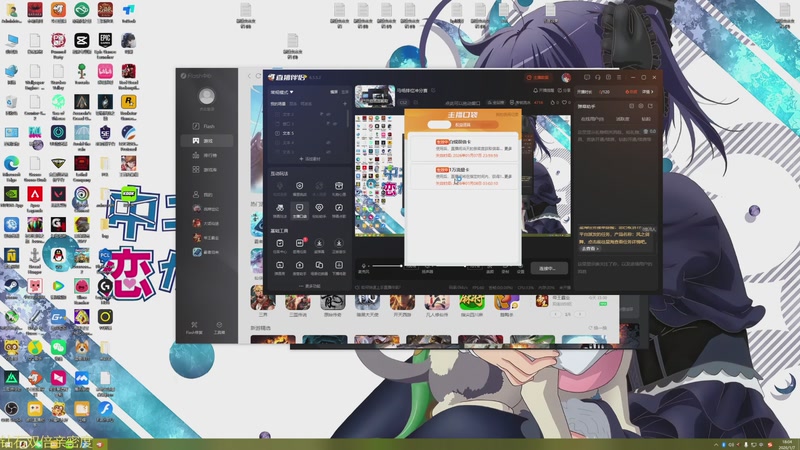Toggle visibility eye of the bottom source row
Viewport: 800px width, 450px height.
pyautogui.click(x=328, y=152)
